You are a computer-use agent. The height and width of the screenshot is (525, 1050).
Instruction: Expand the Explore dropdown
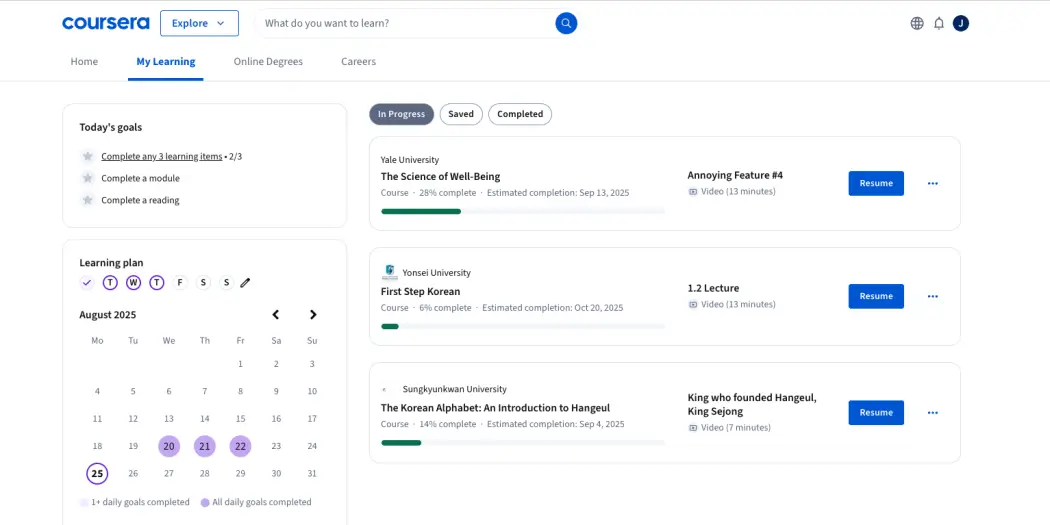[x=199, y=23]
